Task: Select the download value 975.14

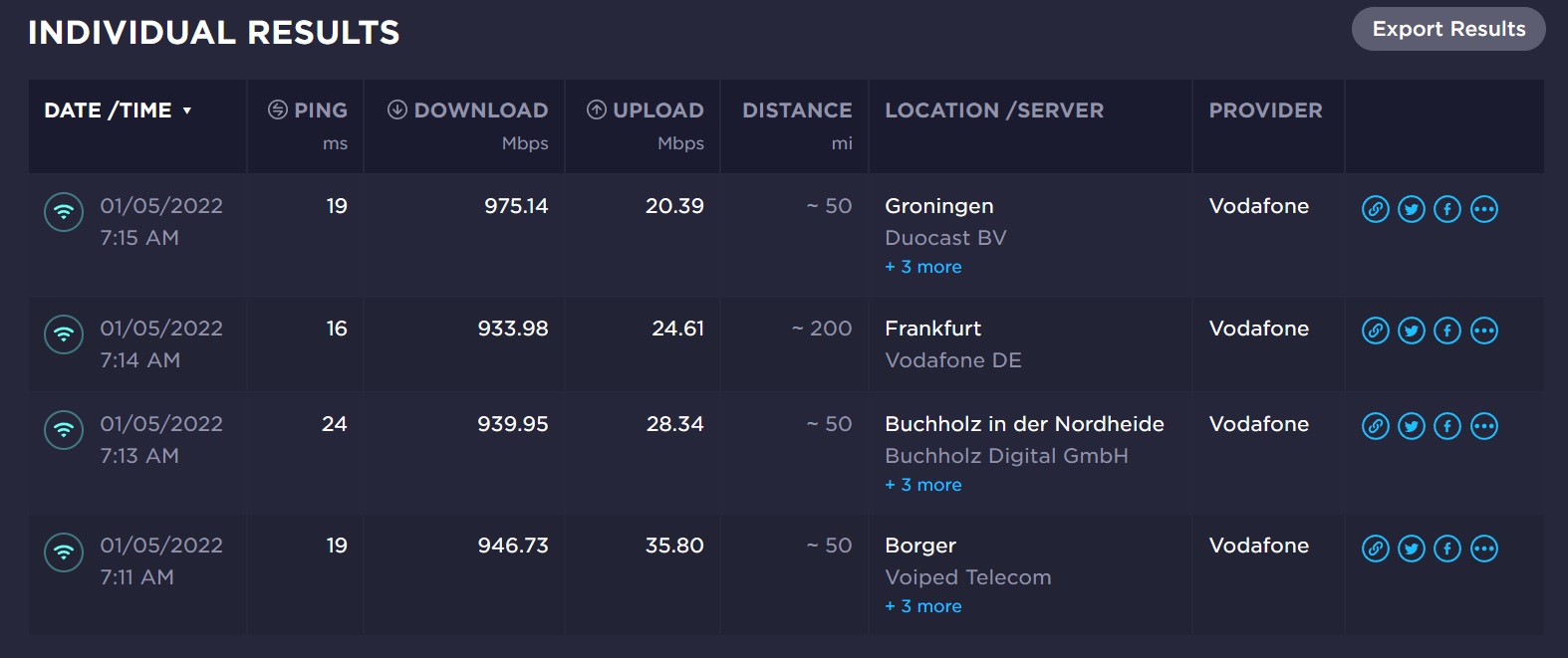Action: (516, 206)
